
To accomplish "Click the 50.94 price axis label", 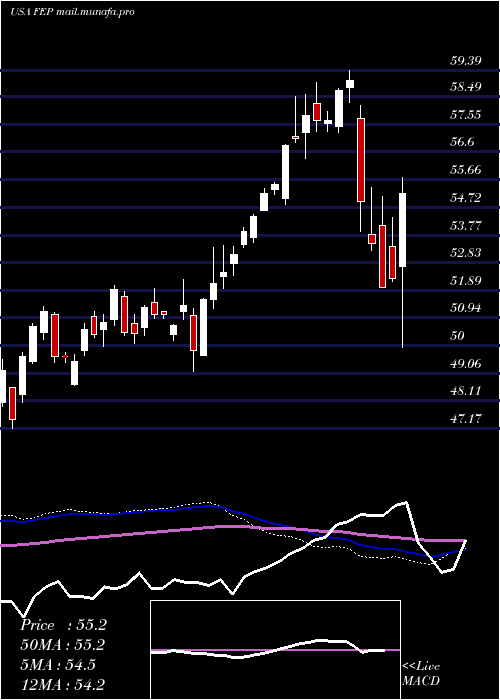I will (x=465, y=308).
